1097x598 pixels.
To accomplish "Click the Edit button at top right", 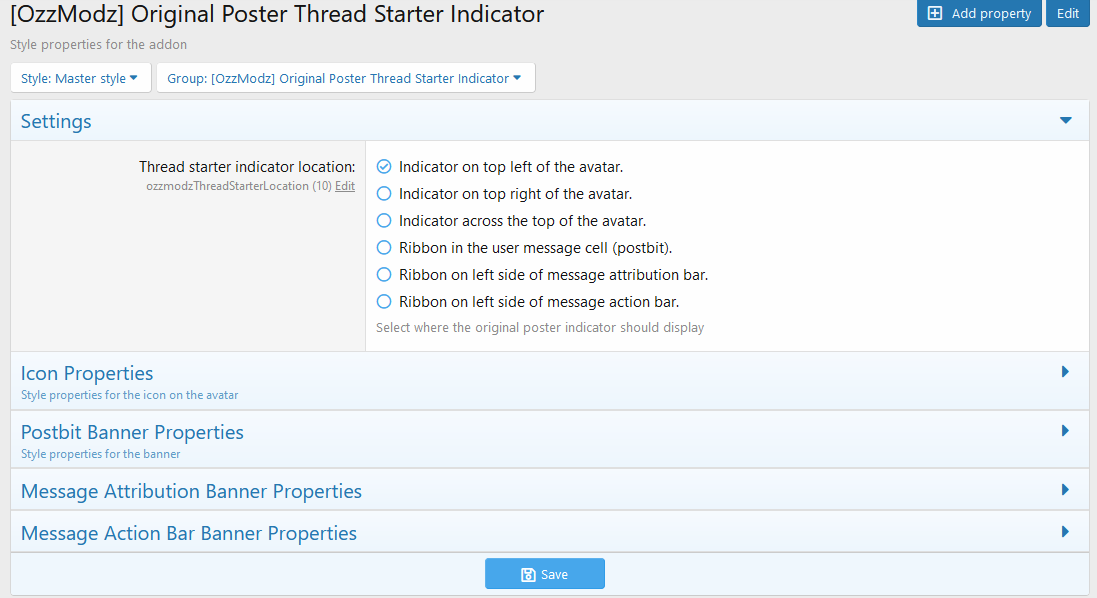I will pyautogui.click(x=1067, y=14).
